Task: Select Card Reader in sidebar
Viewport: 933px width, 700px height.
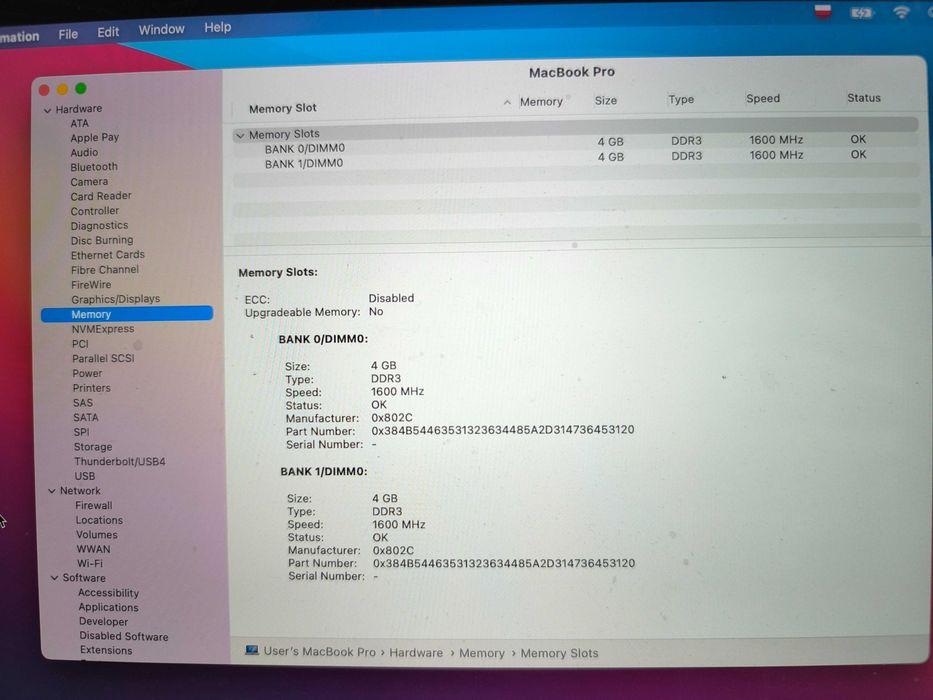Action: [x=101, y=196]
